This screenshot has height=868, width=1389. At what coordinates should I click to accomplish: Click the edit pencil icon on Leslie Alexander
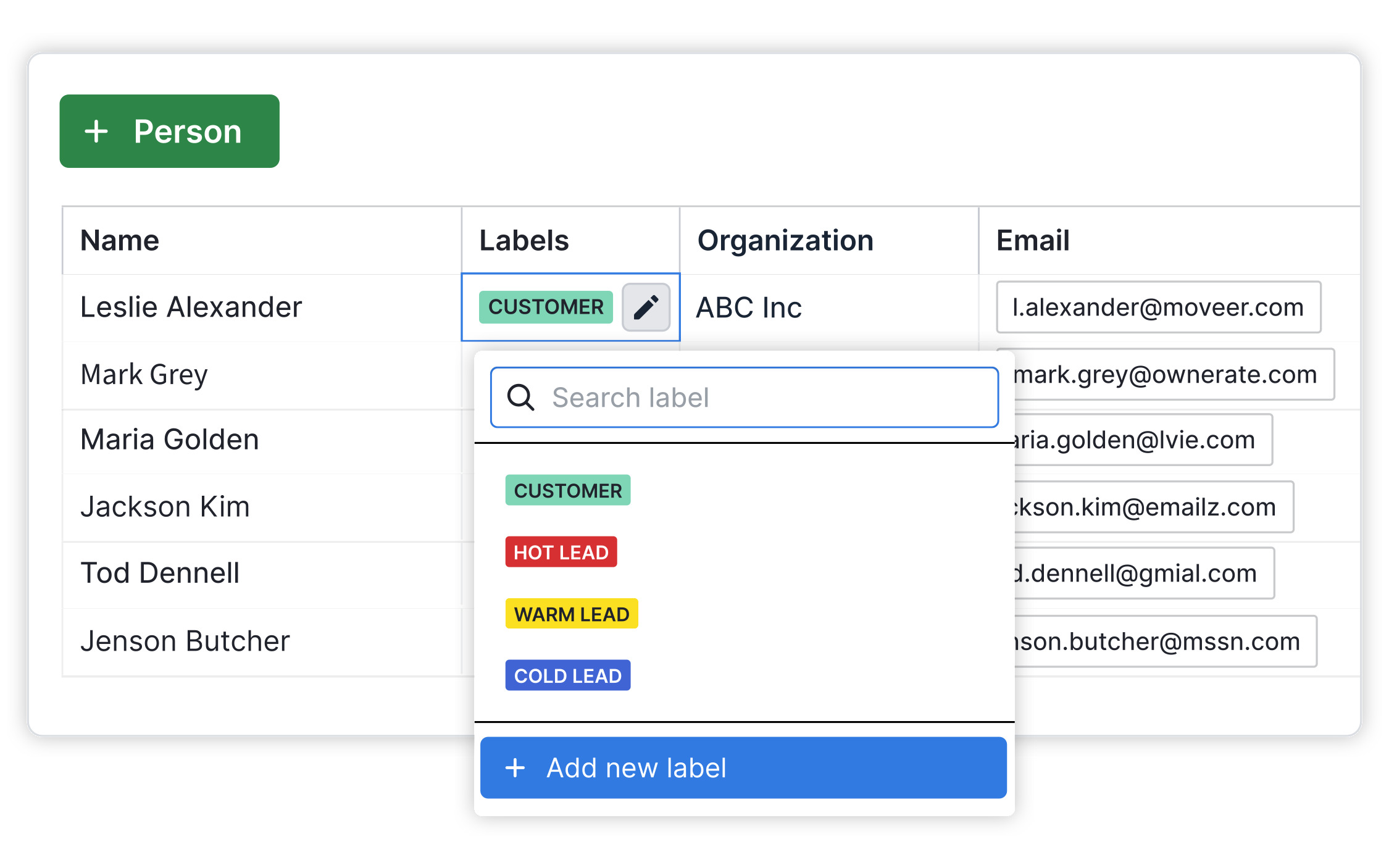pyautogui.click(x=646, y=307)
